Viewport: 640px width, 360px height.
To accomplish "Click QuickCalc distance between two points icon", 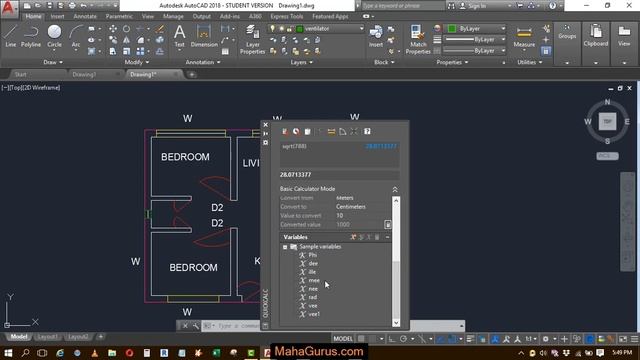I will (331, 131).
